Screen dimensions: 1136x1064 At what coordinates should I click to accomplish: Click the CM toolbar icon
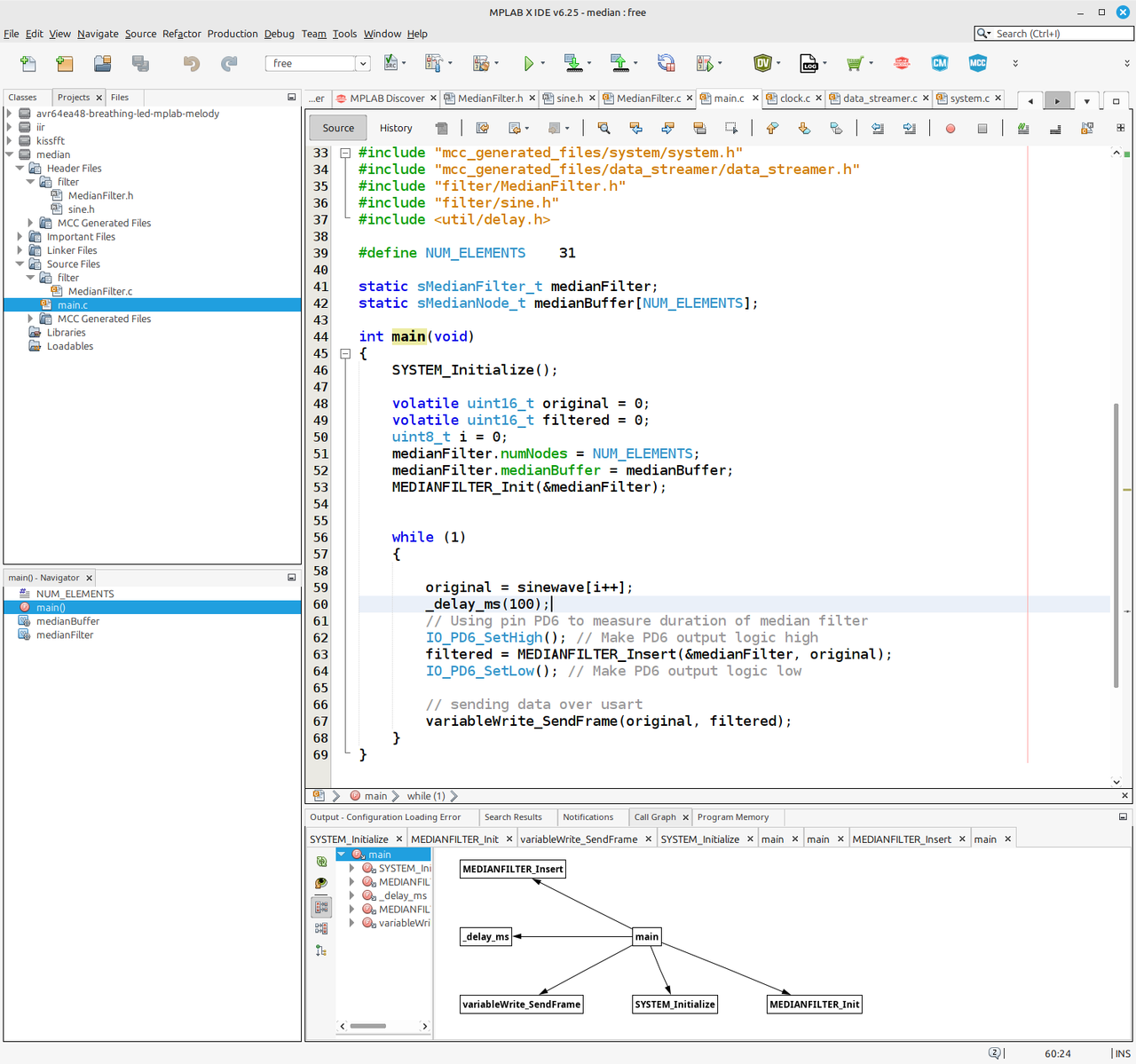[940, 63]
